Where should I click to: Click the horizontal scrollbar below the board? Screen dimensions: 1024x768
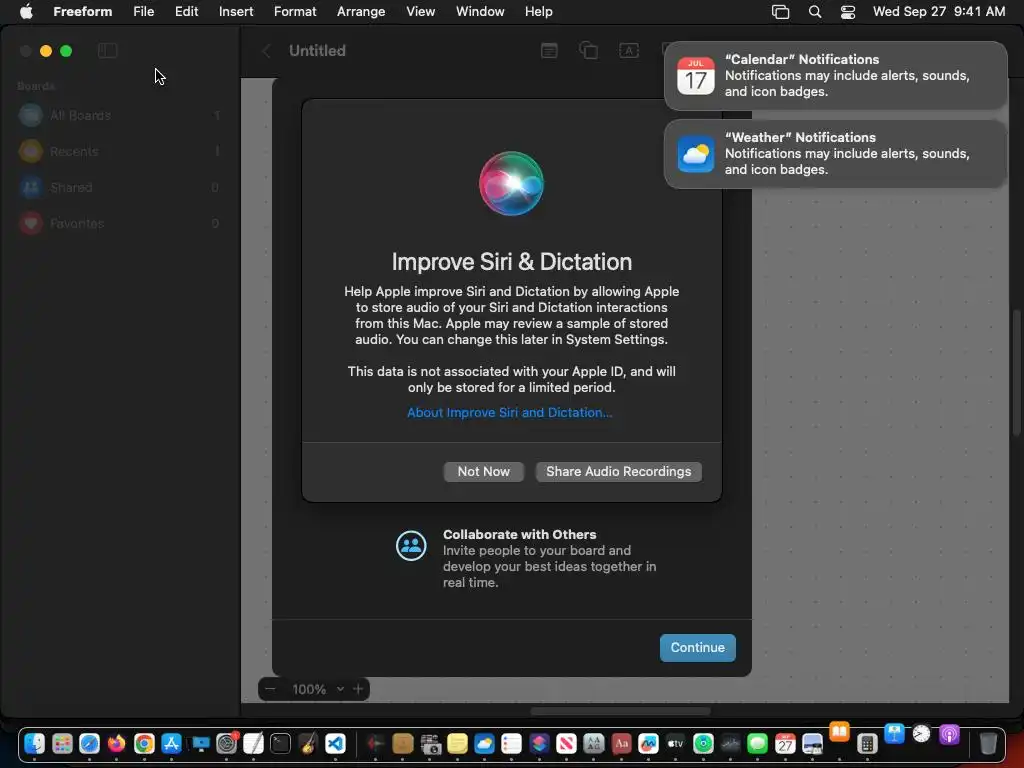pos(620,711)
